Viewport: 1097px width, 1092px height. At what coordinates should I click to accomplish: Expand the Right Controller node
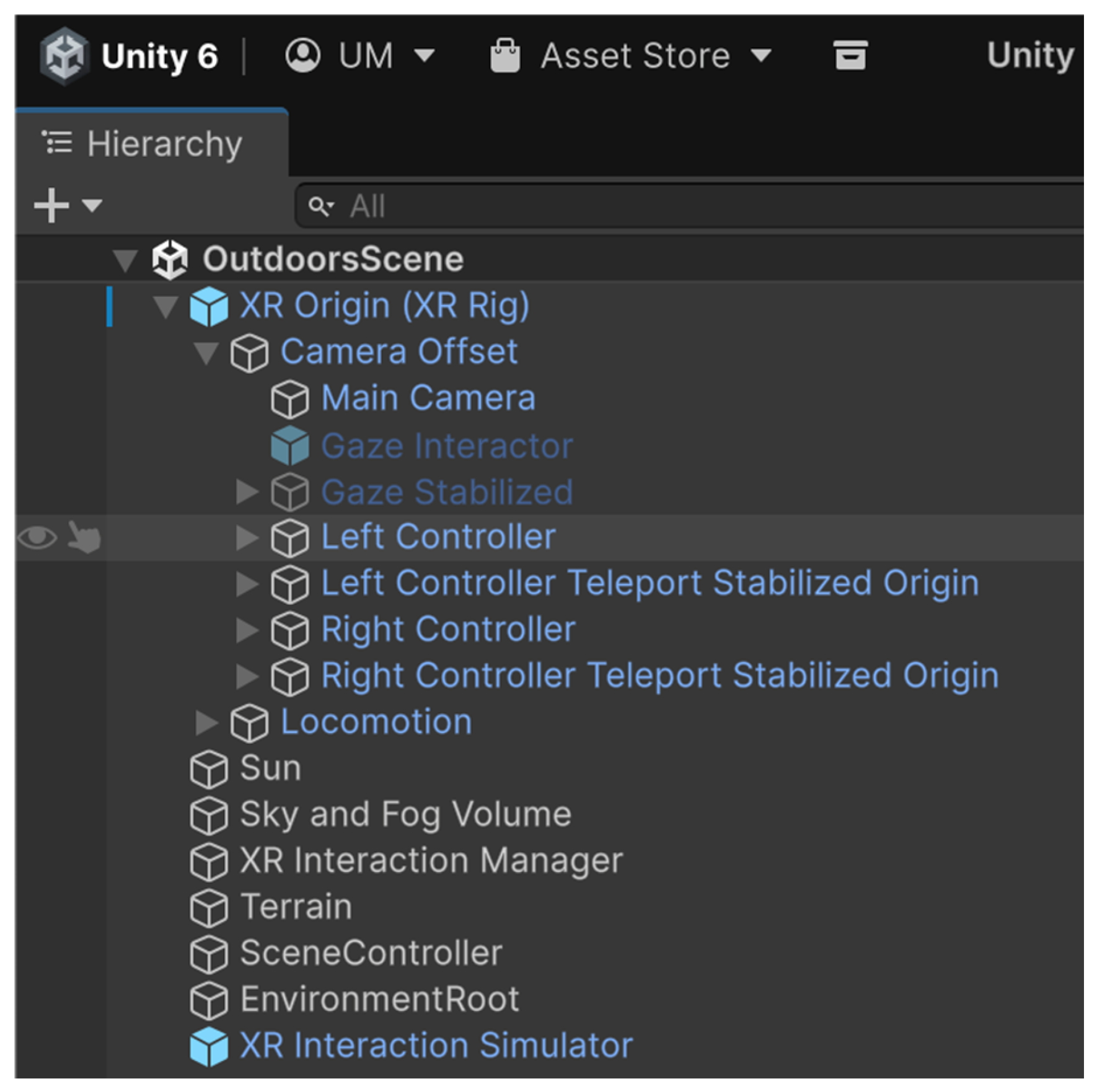[247, 630]
